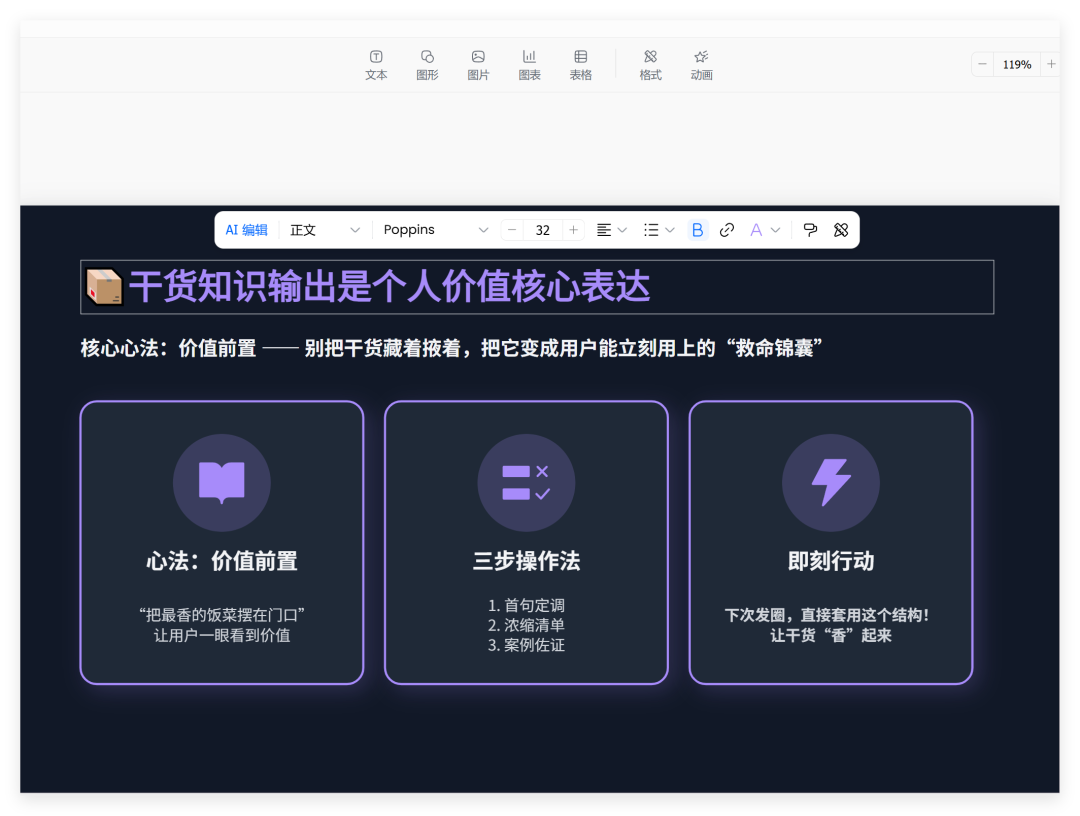
Task: Insert a hyperlink from the format bar
Action: pos(727,229)
